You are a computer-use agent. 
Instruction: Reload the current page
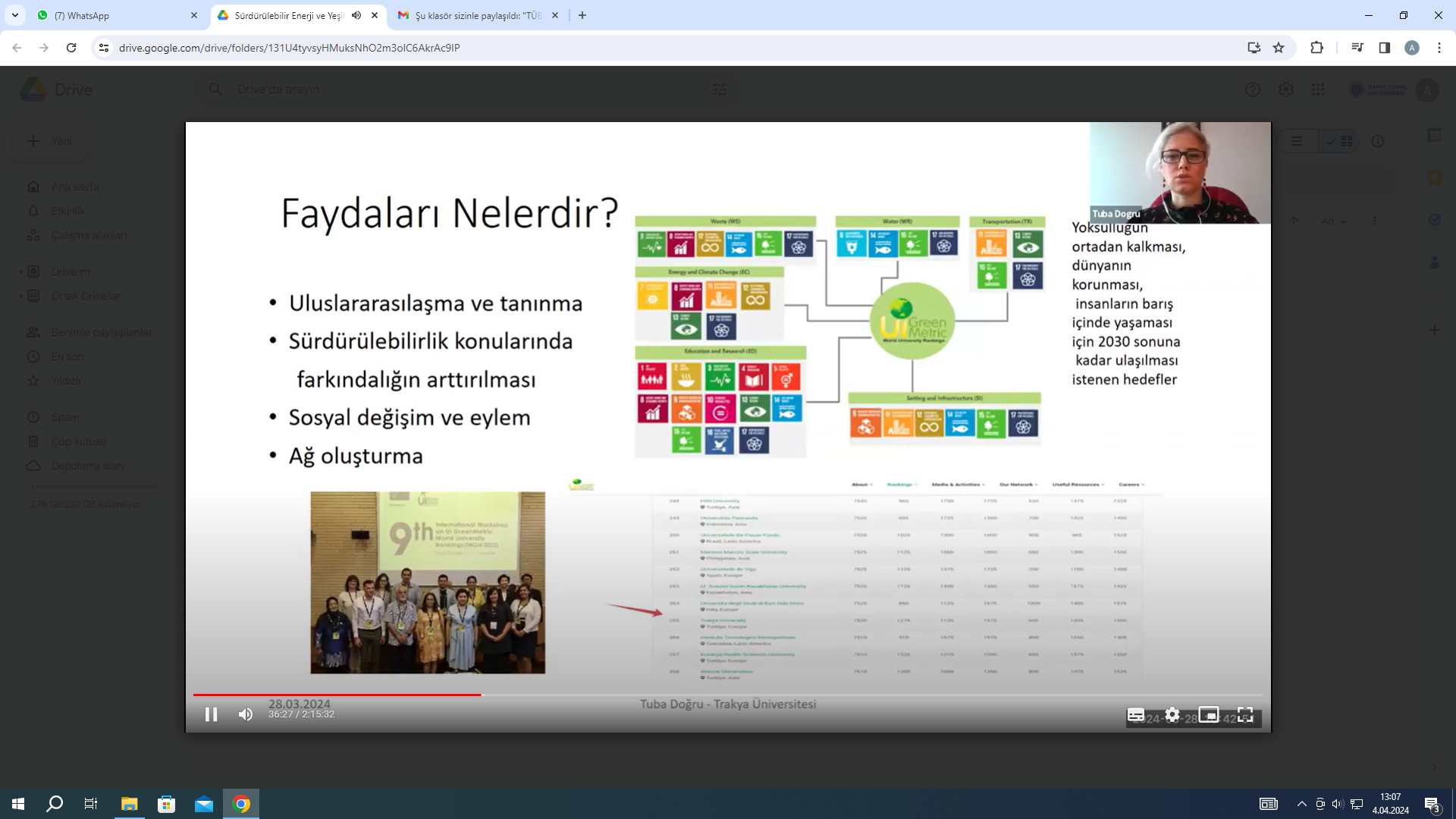tap(71, 48)
